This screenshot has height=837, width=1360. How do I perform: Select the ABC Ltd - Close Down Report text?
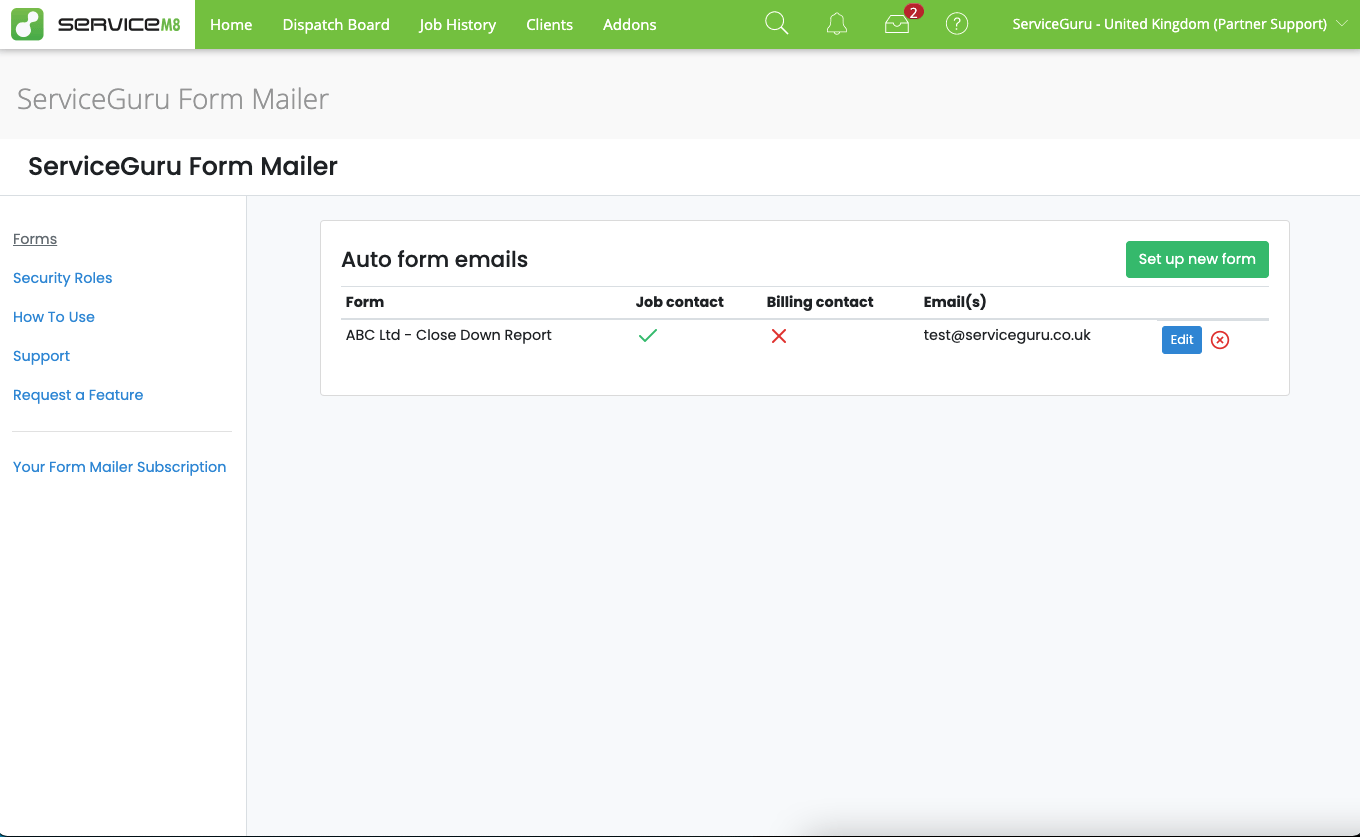coord(449,335)
